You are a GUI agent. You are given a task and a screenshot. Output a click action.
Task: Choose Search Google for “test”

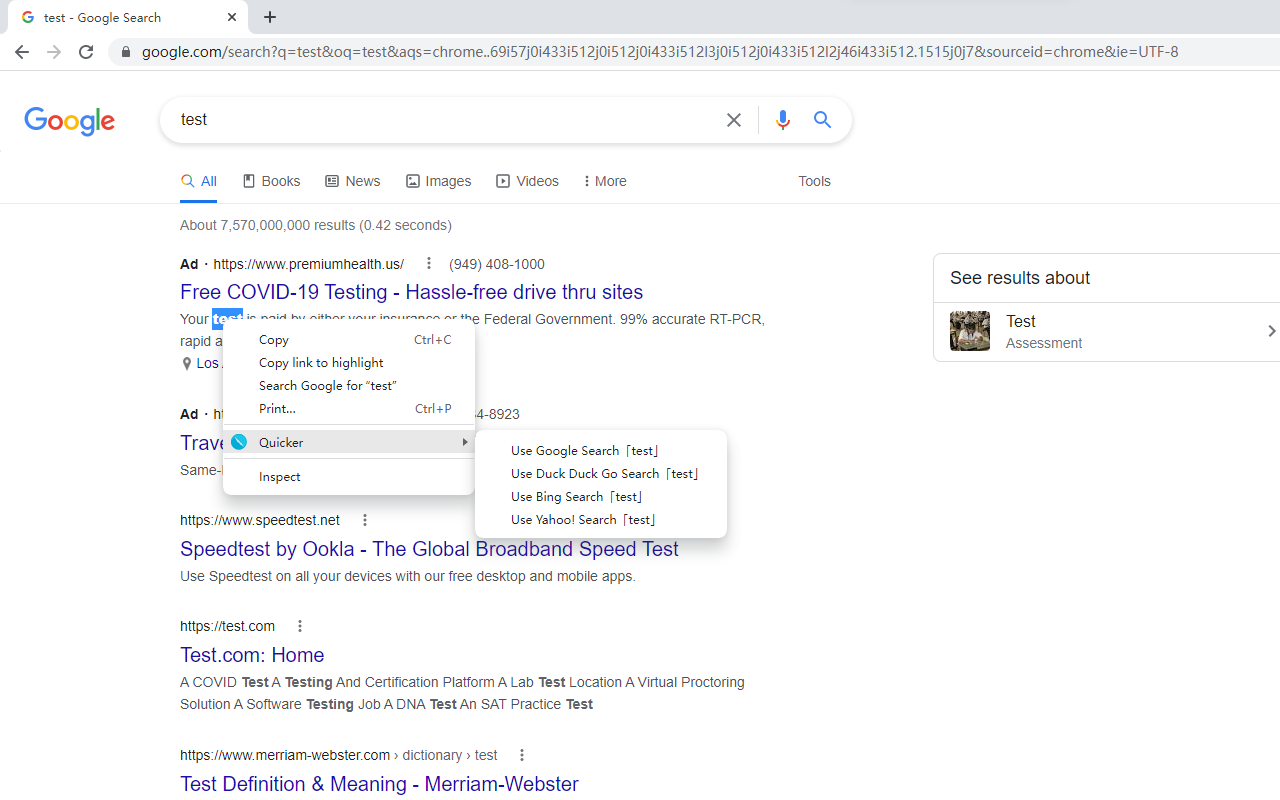tap(348, 386)
